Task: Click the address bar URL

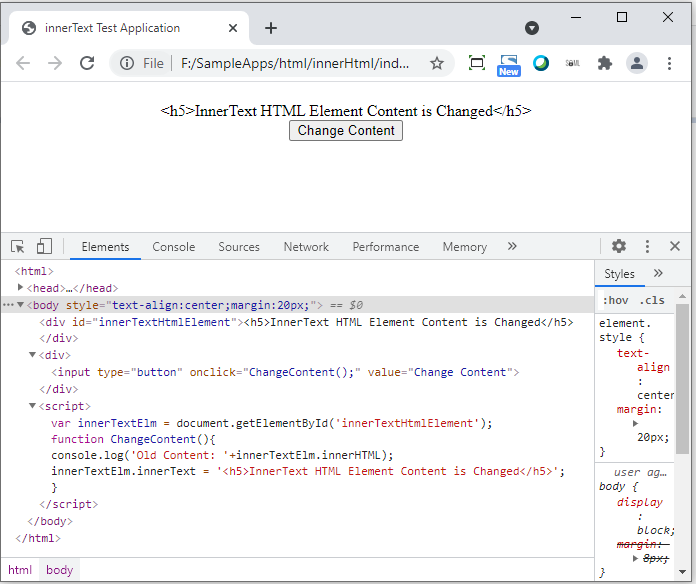Action: [x=295, y=63]
